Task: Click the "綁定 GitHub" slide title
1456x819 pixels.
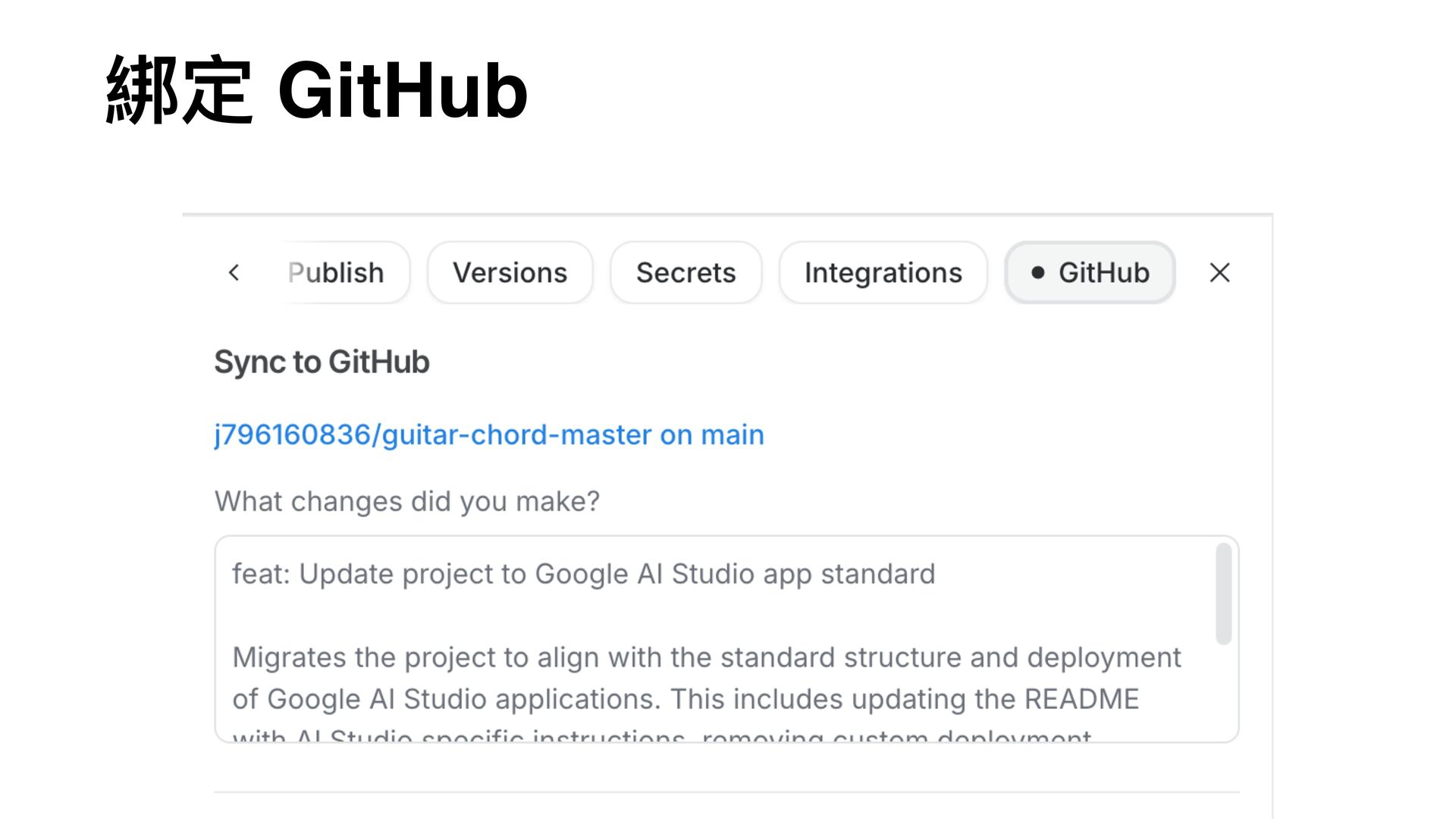Action: pyautogui.click(x=317, y=90)
